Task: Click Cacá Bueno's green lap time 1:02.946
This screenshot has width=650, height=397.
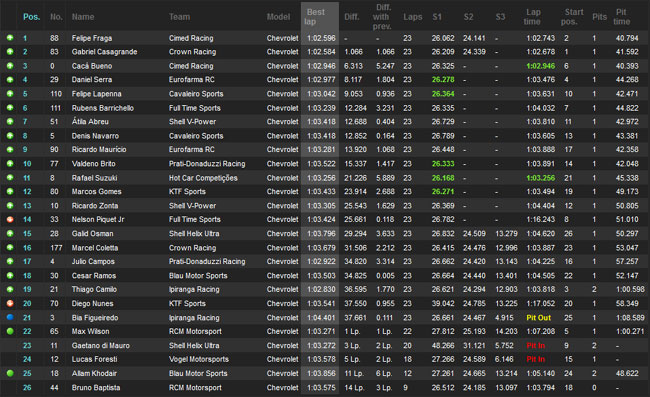Action: click(541, 66)
